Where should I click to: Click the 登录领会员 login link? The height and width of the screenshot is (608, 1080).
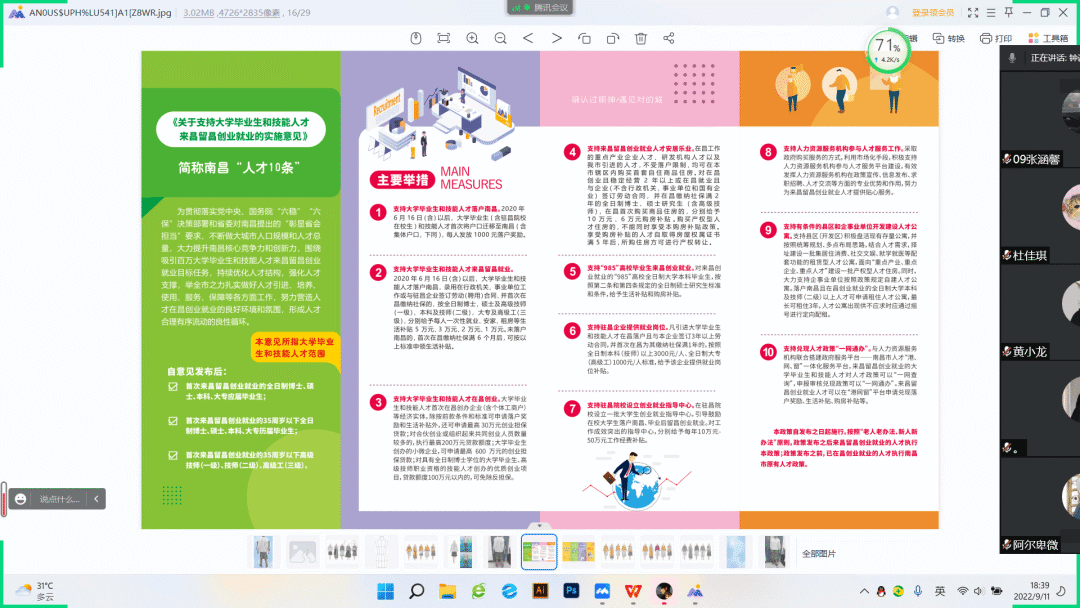[x=932, y=12]
